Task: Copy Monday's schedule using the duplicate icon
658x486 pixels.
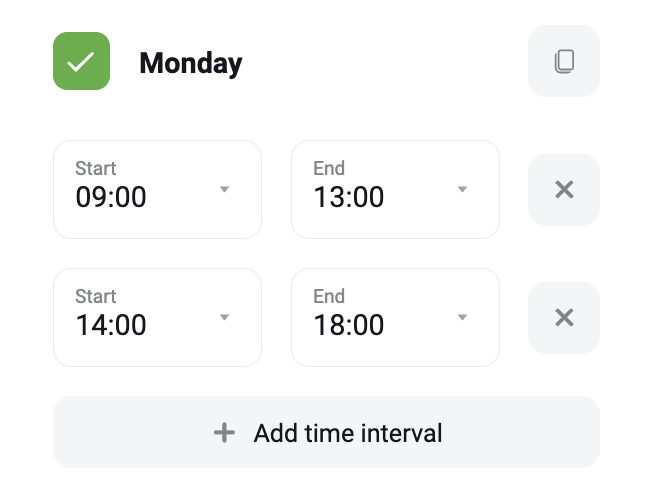Action: pyautogui.click(x=564, y=61)
